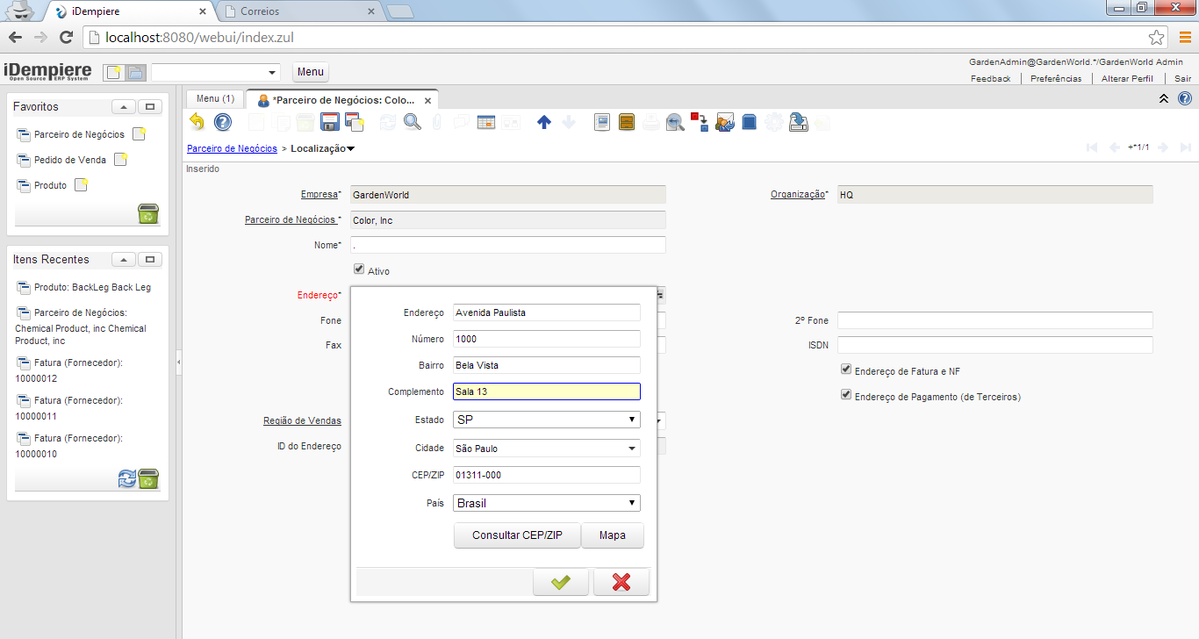Toggle Endereço de Pagamento (de Terceiros) checkbox

coord(846,396)
